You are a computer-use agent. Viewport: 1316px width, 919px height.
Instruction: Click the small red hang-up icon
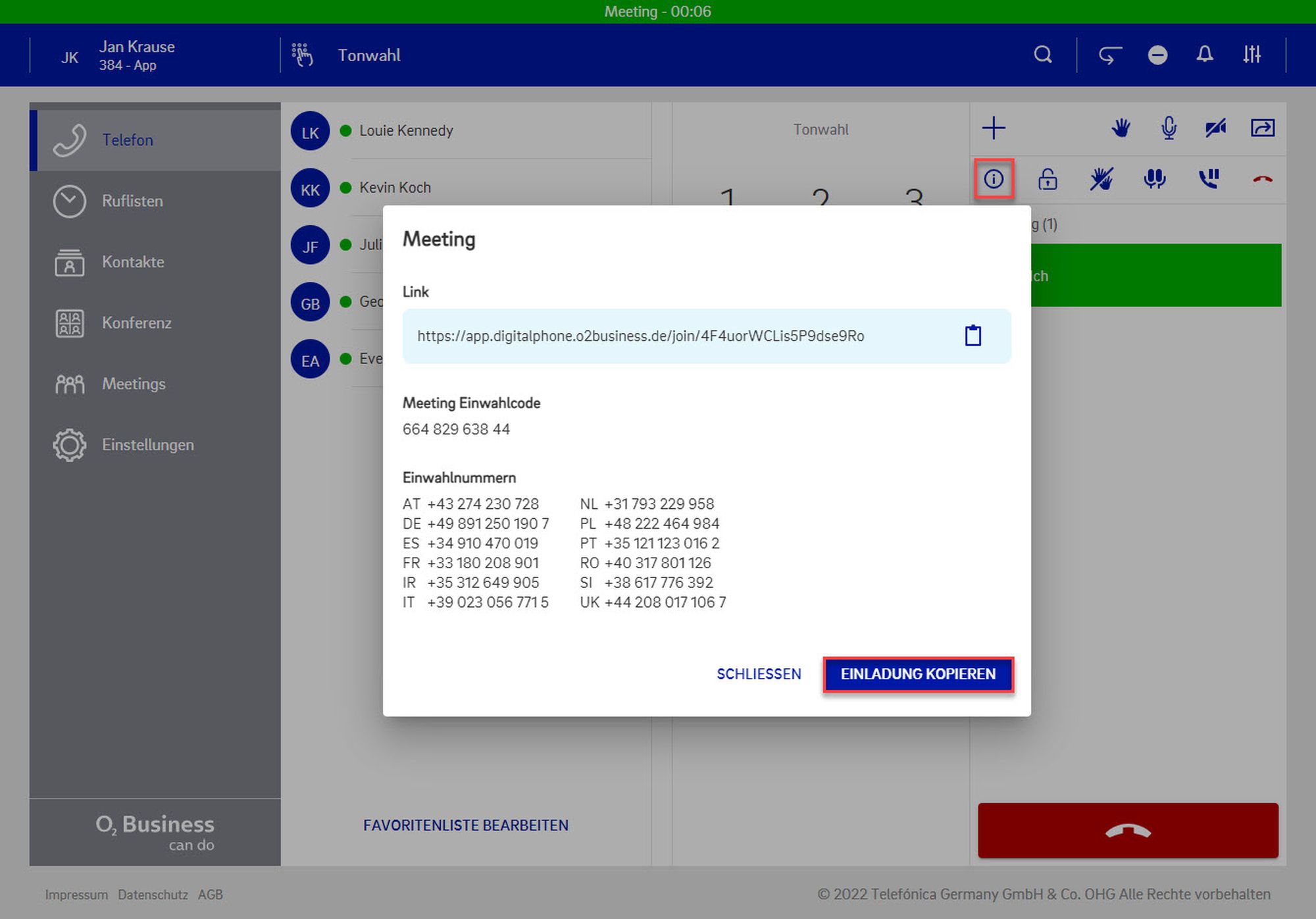1262,179
